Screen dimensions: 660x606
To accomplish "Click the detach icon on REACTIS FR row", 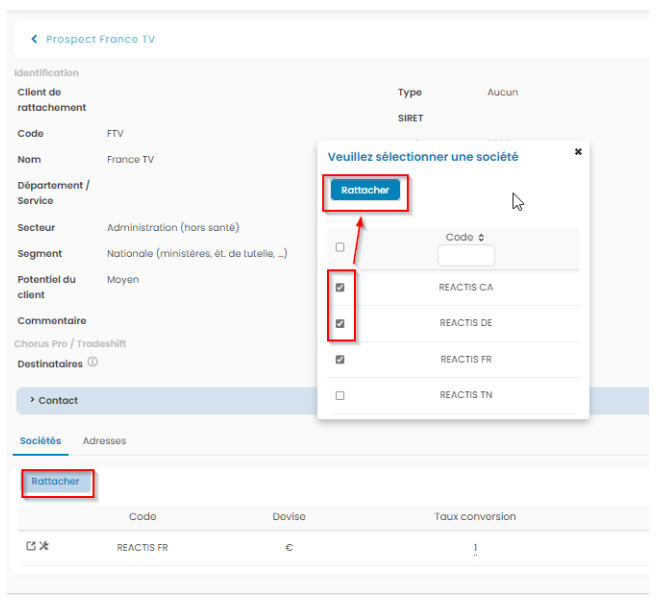I will 44,547.
